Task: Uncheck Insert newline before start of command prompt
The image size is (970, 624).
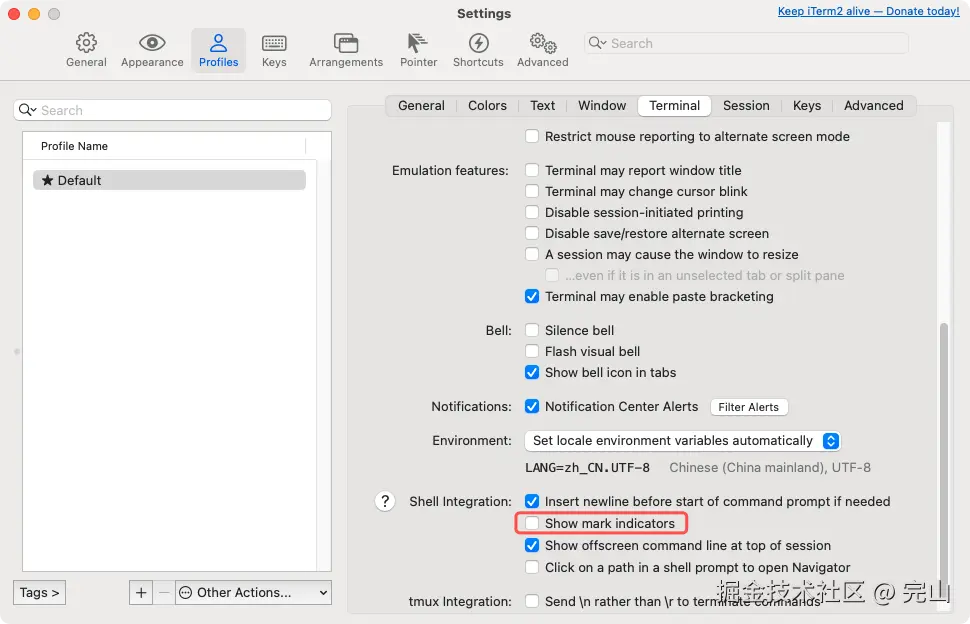Action: tap(531, 501)
